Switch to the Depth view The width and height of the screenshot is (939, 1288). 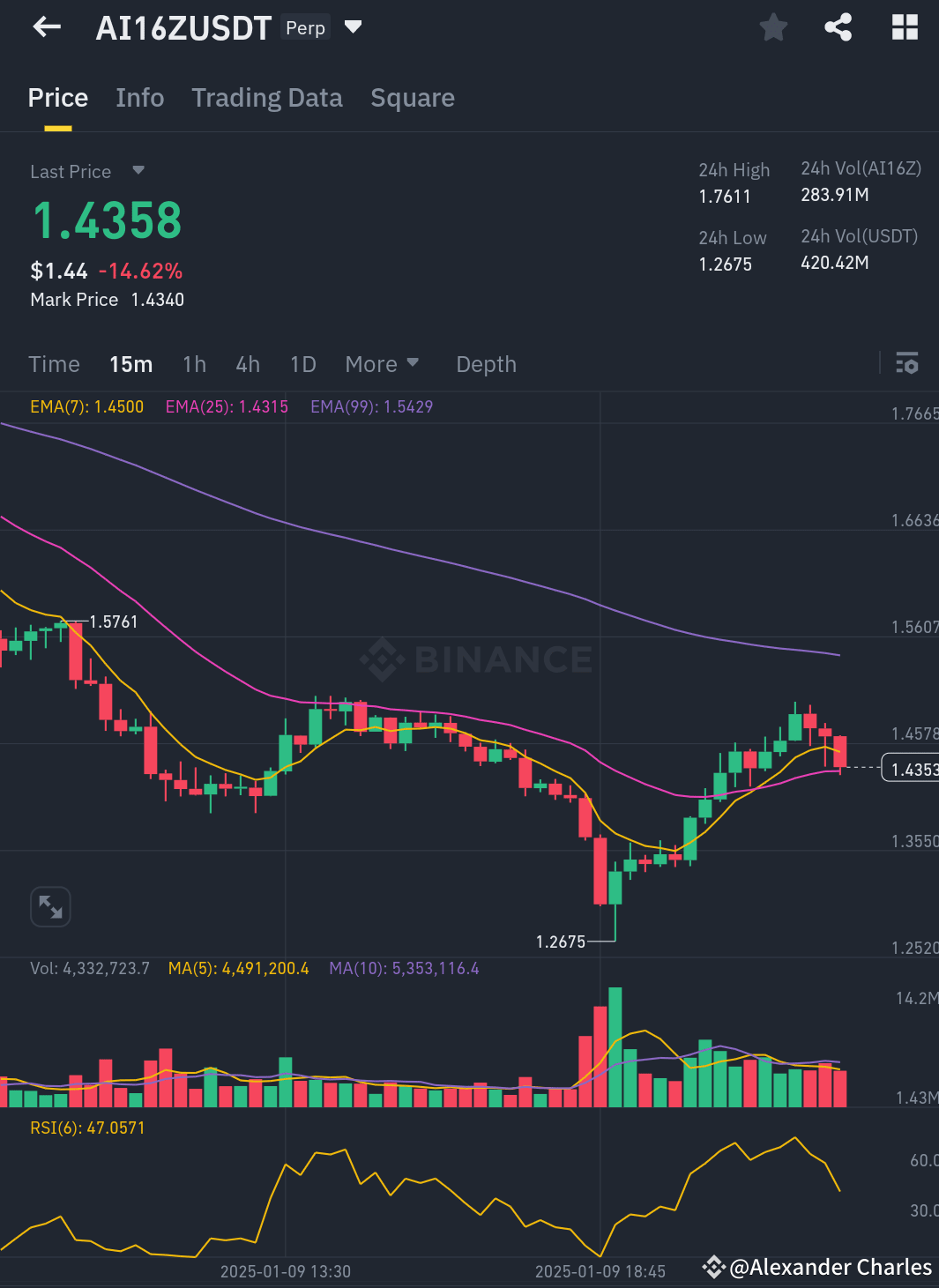click(486, 363)
